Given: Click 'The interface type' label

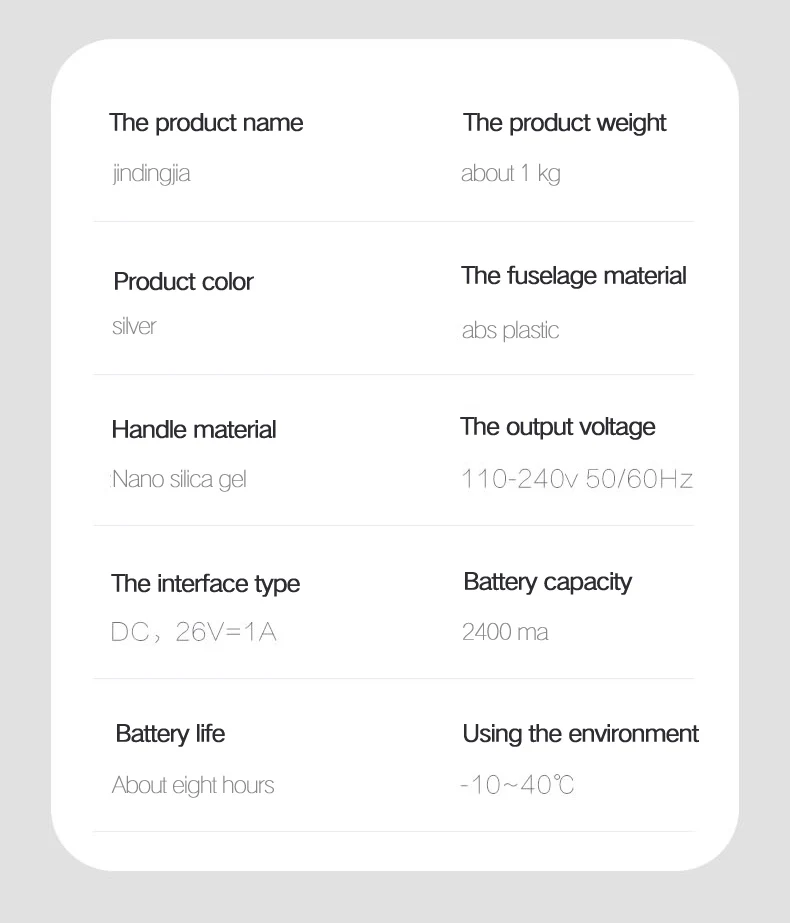Looking at the screenshot, I should pyautogui.click(x=205, y=584).
